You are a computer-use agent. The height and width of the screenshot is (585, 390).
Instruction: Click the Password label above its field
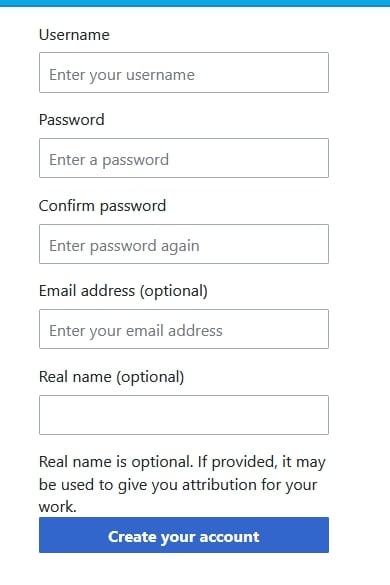point(72,120)
